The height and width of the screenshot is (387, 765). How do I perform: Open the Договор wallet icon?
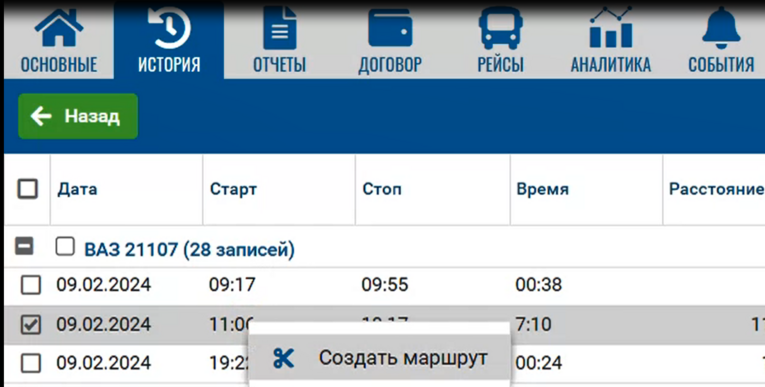tap(390, 30)
